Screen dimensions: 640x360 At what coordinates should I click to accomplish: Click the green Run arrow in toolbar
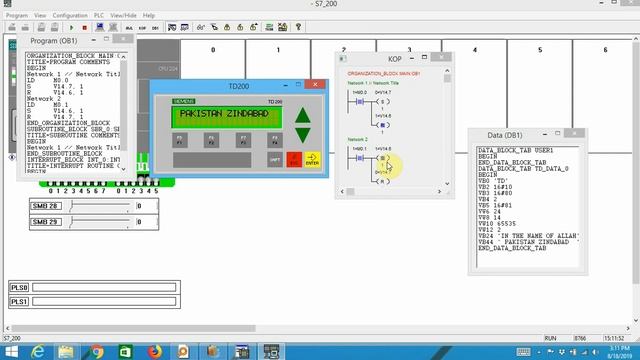pos(71,28)
